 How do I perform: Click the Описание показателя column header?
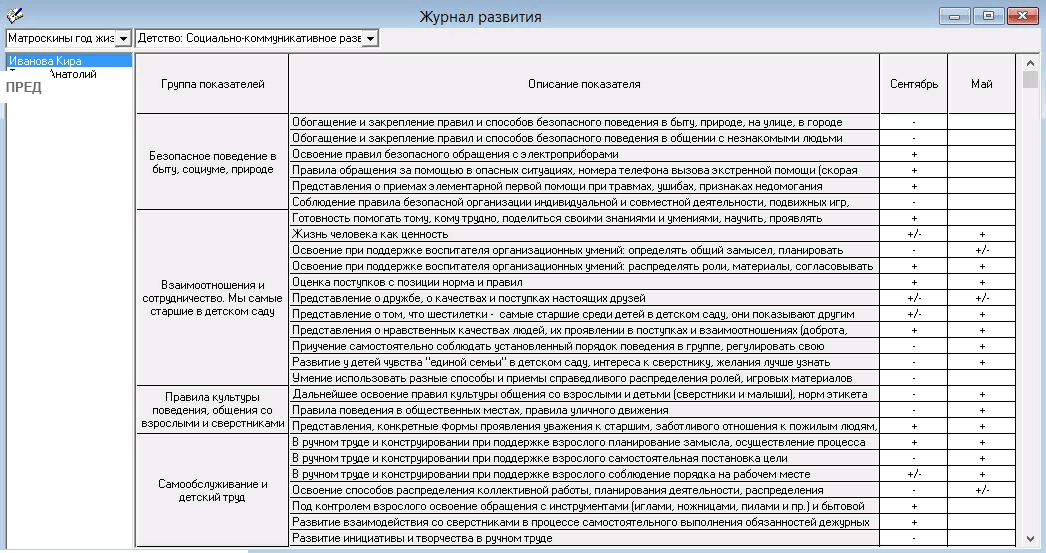pyautogui.click(x=584, y=84)
